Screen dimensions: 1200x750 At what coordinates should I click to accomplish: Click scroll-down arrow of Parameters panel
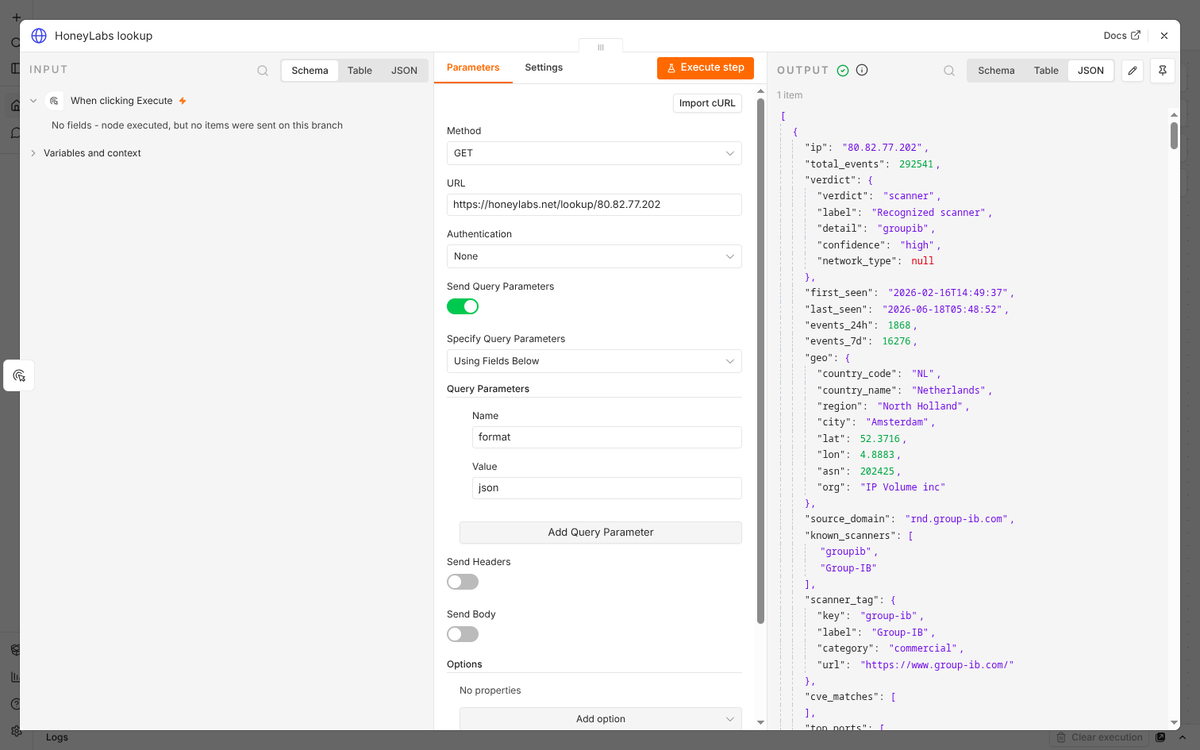760,722
